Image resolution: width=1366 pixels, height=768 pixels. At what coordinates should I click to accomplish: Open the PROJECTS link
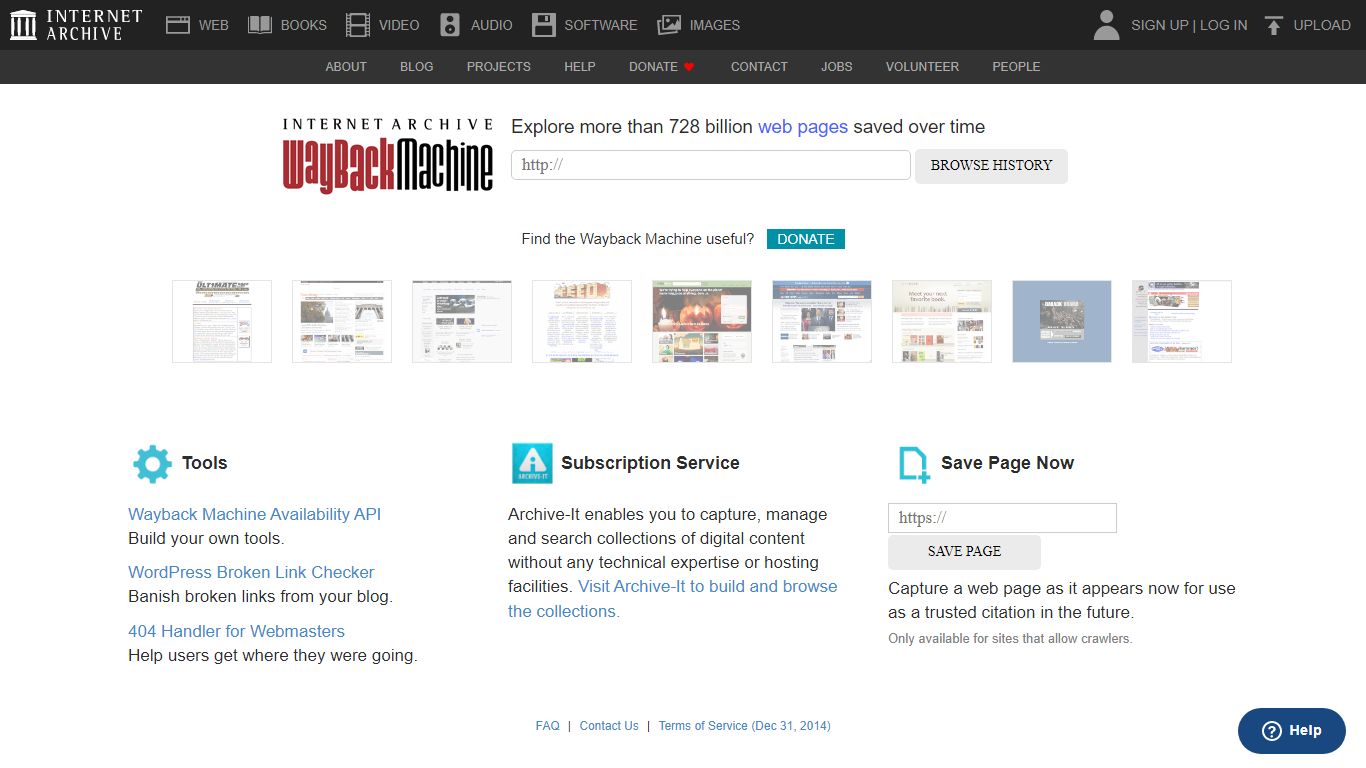[499, 67]
